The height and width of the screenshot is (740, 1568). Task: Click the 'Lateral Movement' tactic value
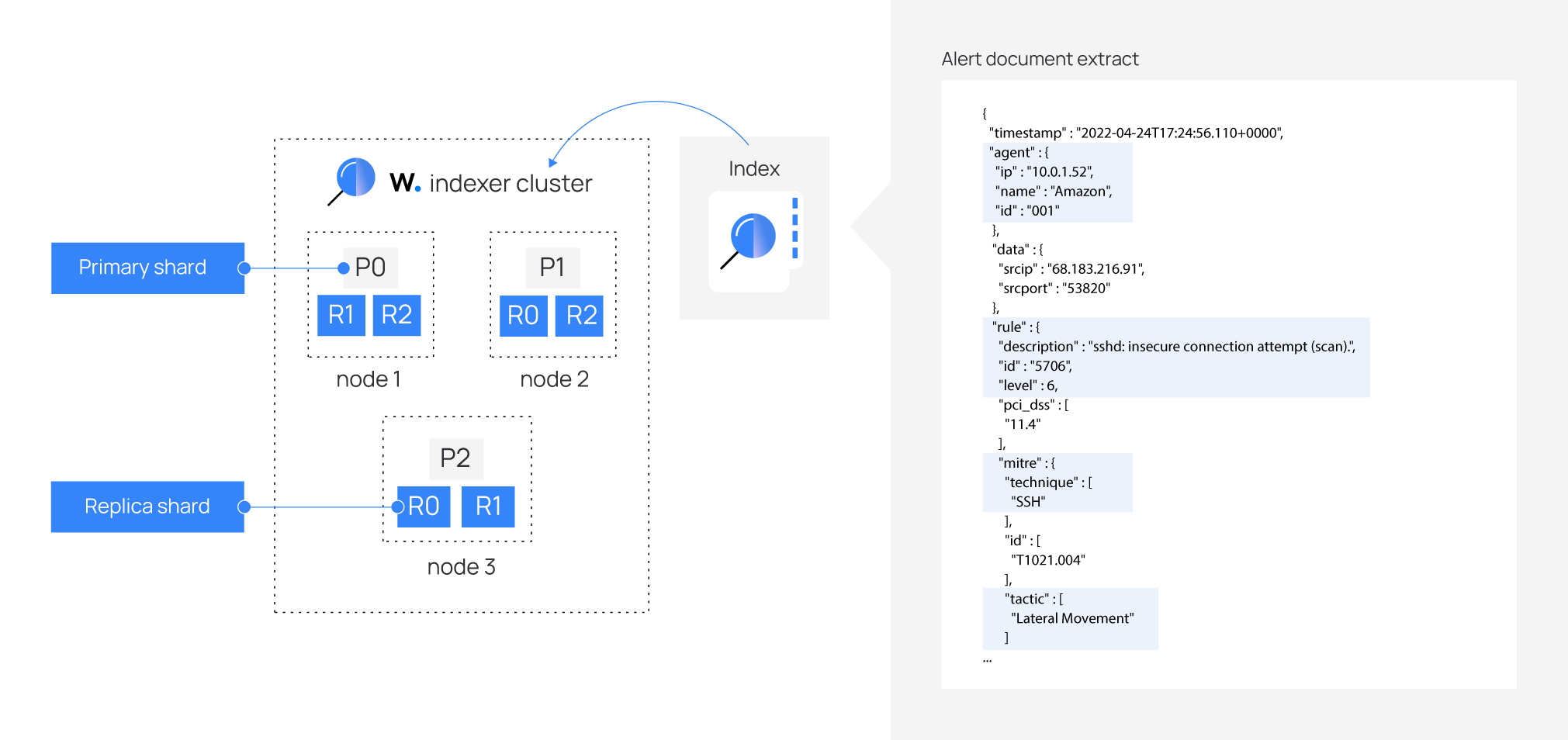pyautogui.click(x=1073, y=618)
